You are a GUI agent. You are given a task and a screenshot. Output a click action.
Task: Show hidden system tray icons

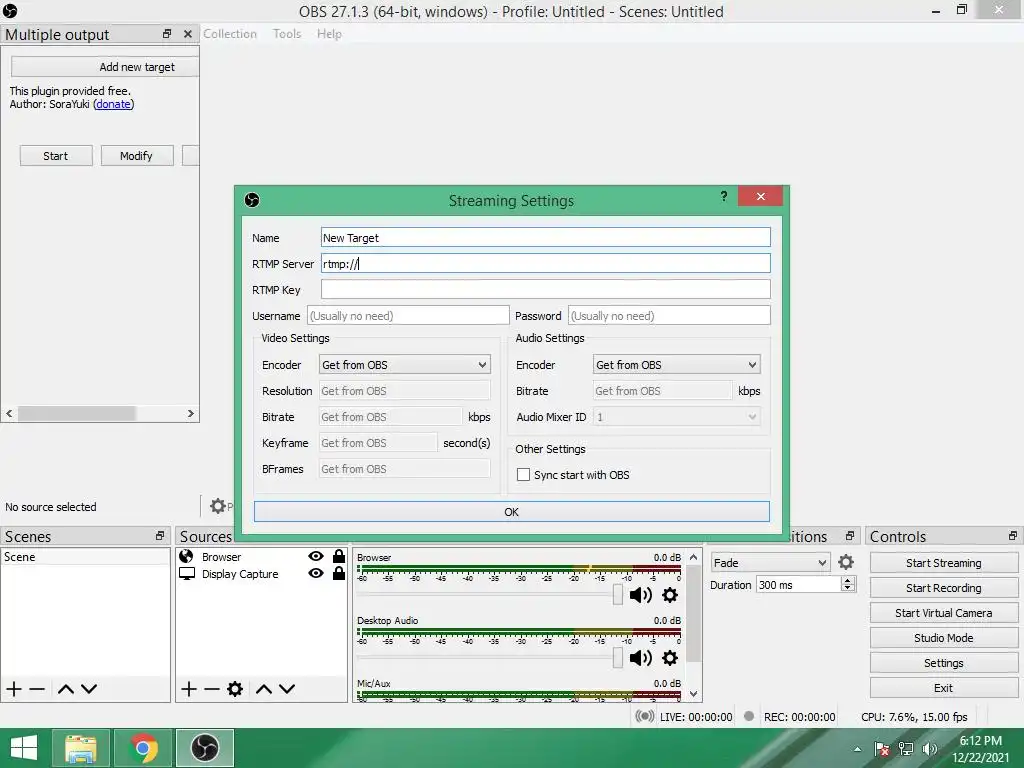[x=857, y=749]
